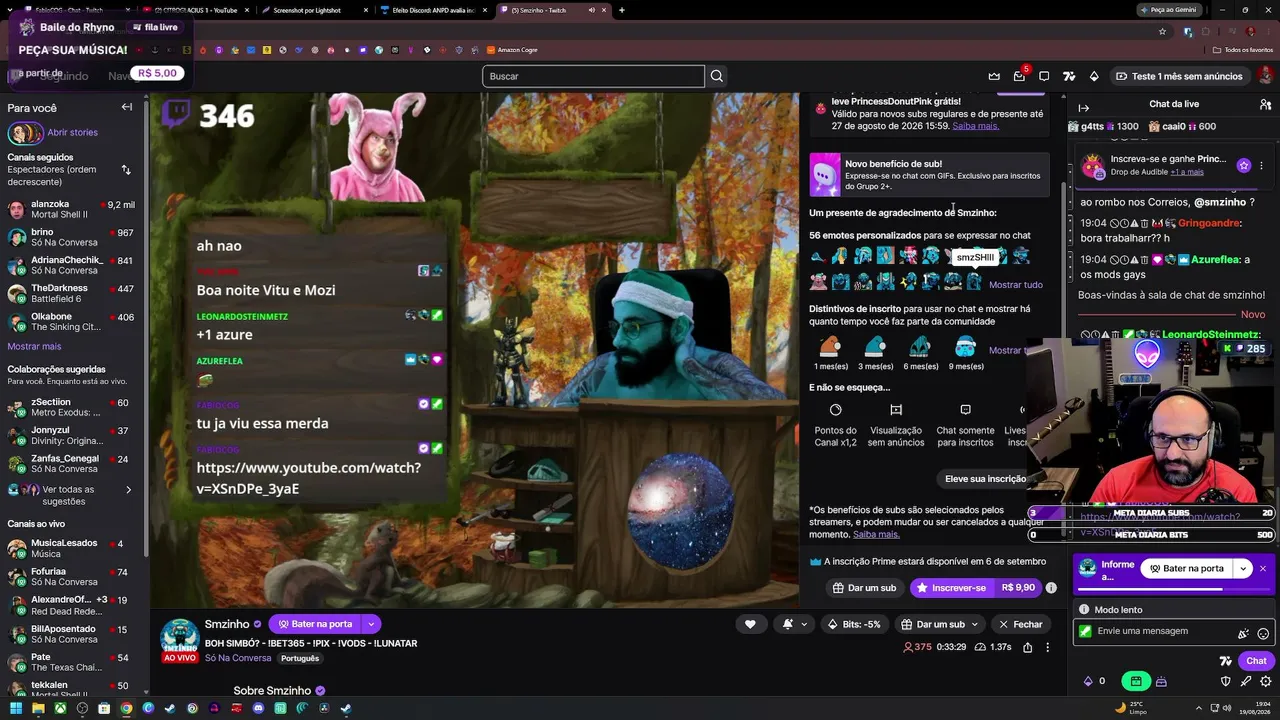
Task: Open chat community users list
Action: coord(1265,104)
